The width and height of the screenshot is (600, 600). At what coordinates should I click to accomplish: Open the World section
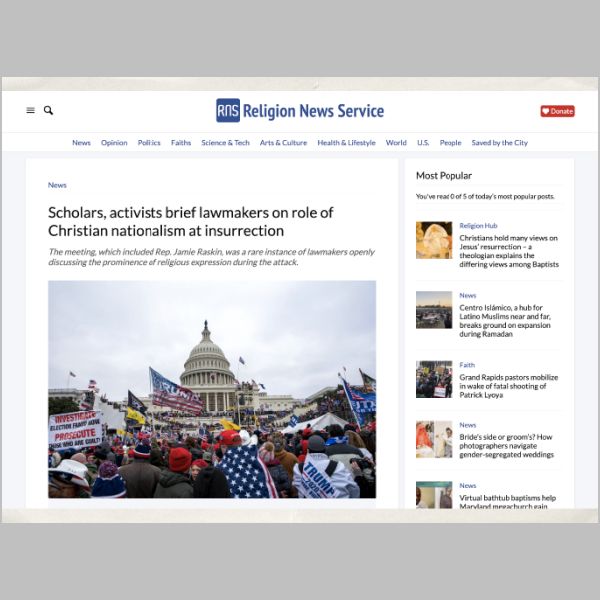(x=396, y=143)
